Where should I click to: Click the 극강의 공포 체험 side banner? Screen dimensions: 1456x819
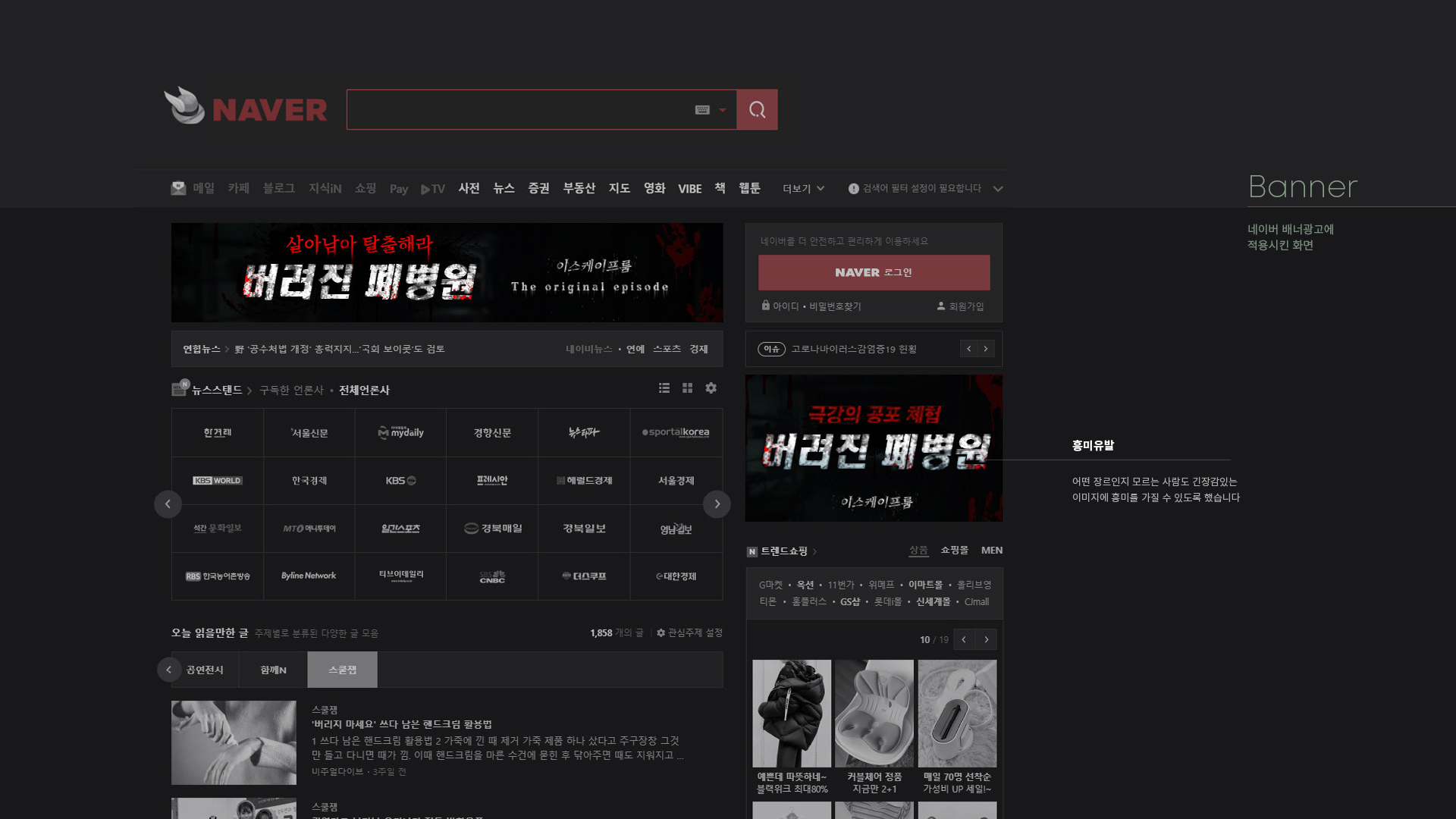click(x=874, y=448)
